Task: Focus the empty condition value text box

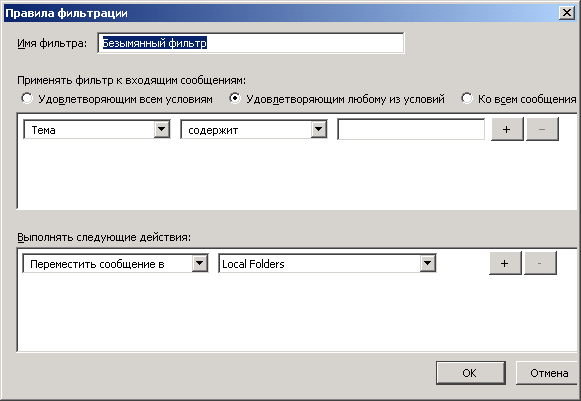Action: point(411,129)
